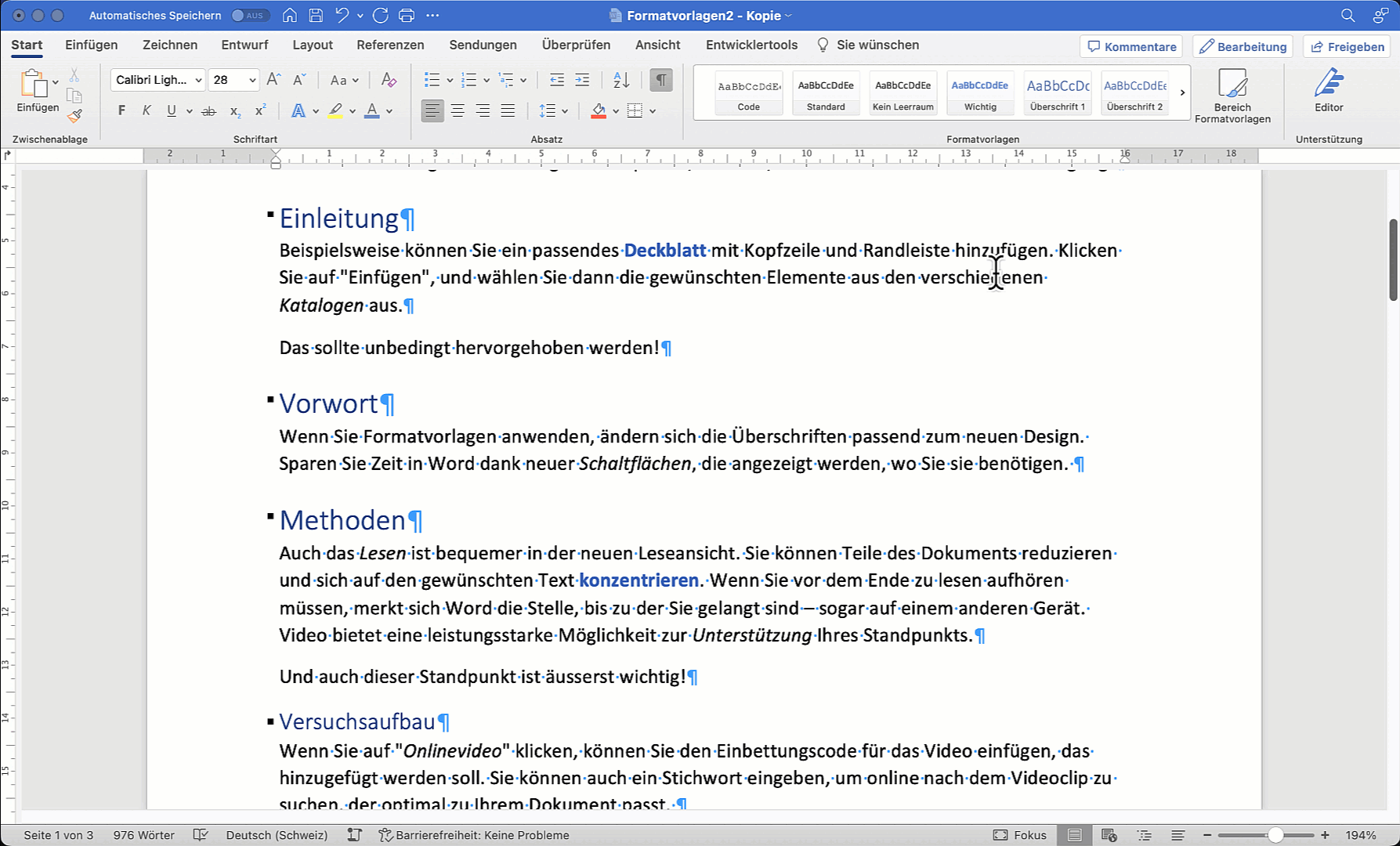Apply the Überschrift 1 style
This screenshot has height=846, width=1400.
(x=1058, y=92)
